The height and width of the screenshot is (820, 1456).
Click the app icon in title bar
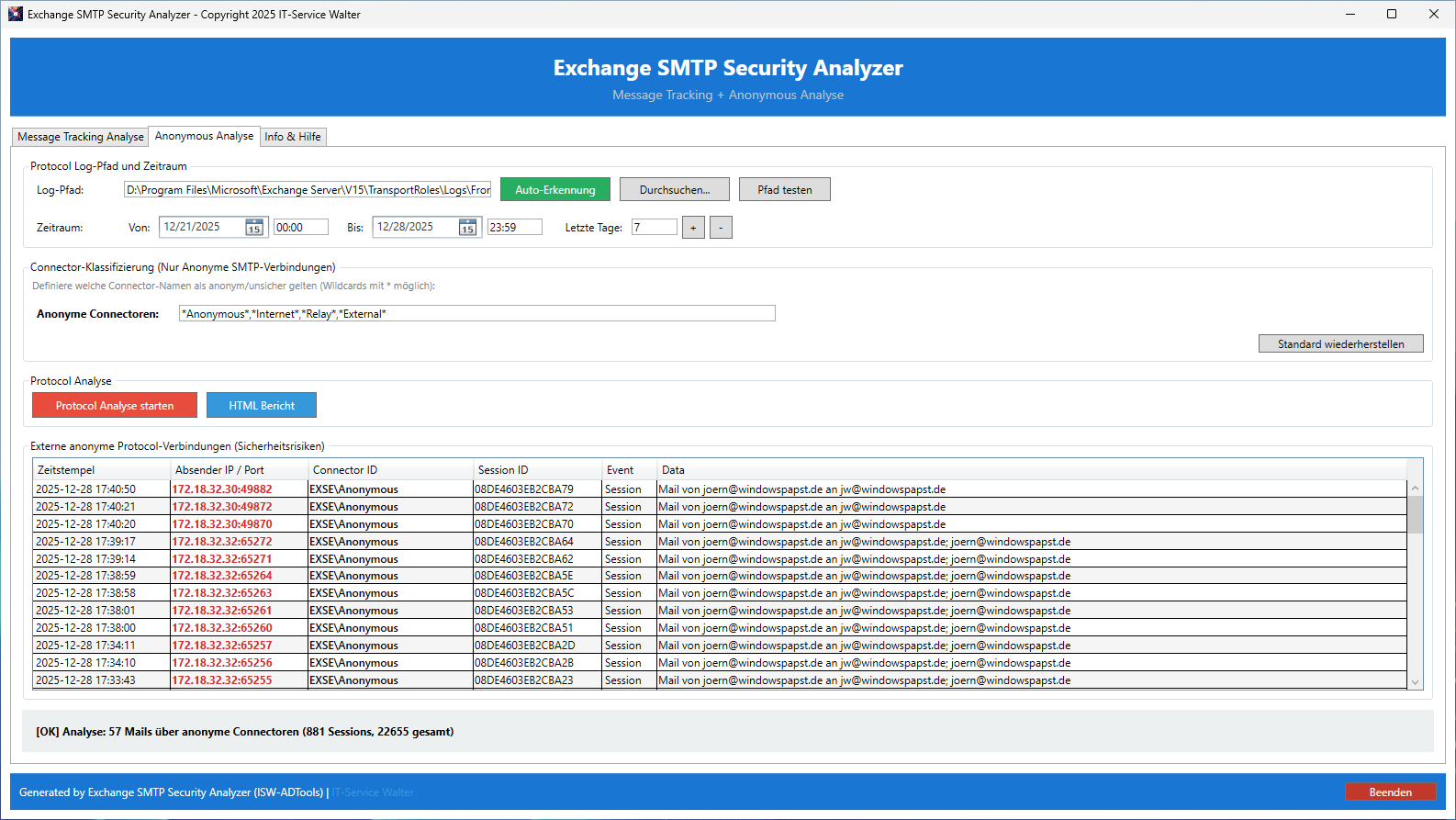point(15,14)
